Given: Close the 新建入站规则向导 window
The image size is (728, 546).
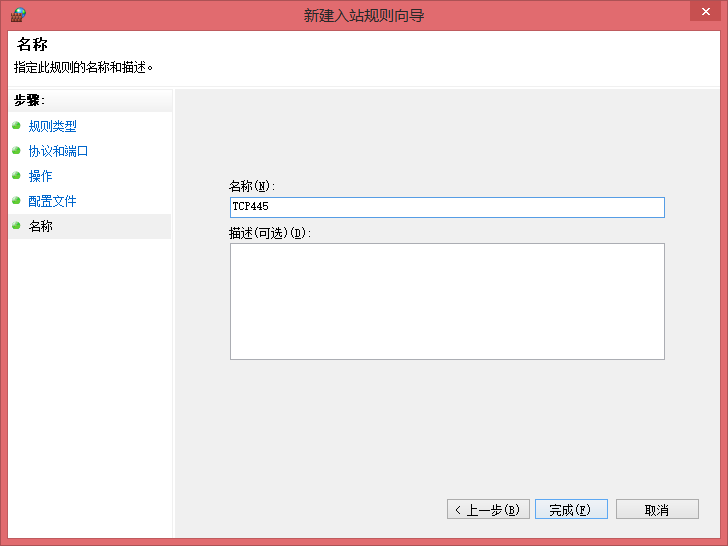Looking at the screenshot, I should tap(705, 11).
